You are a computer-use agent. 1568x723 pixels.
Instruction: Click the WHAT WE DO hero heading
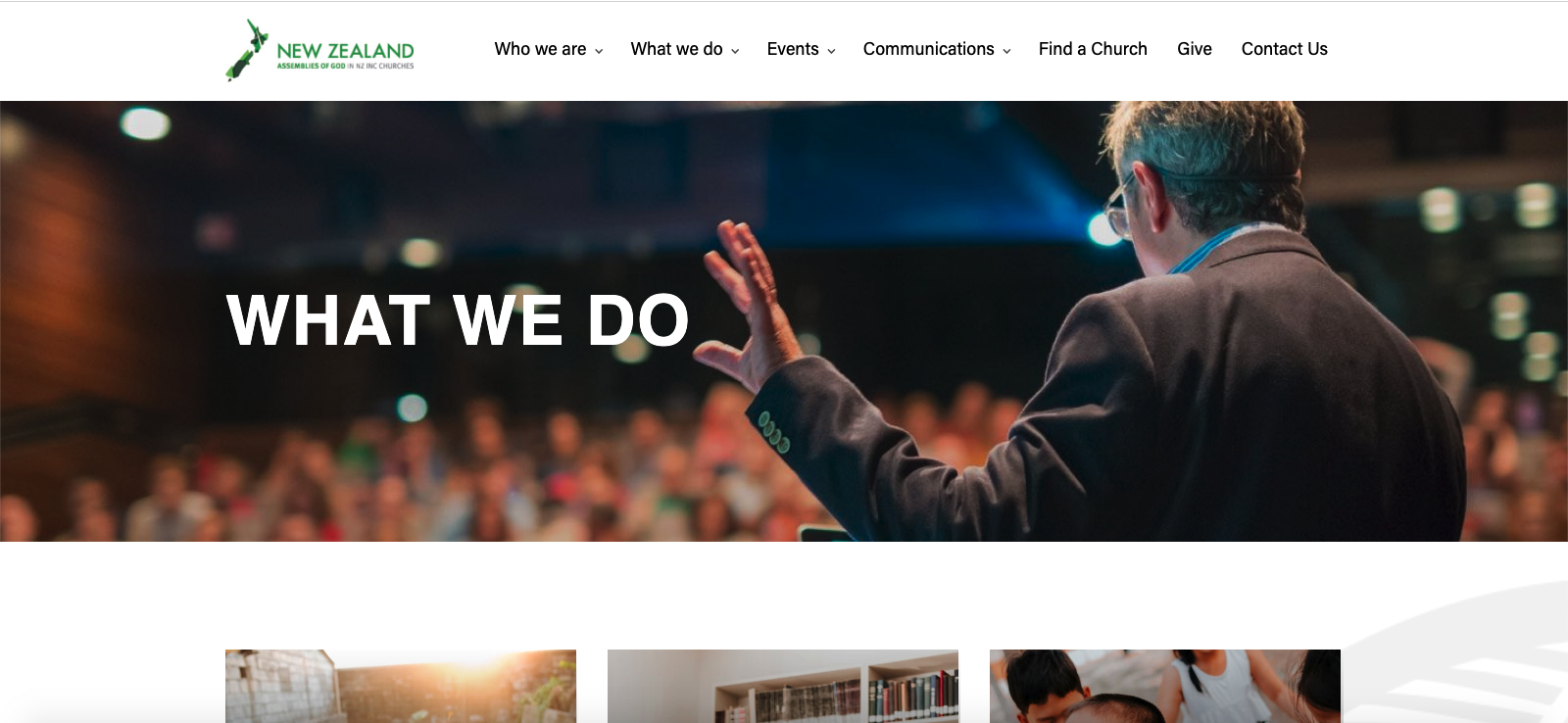[458, 320]
